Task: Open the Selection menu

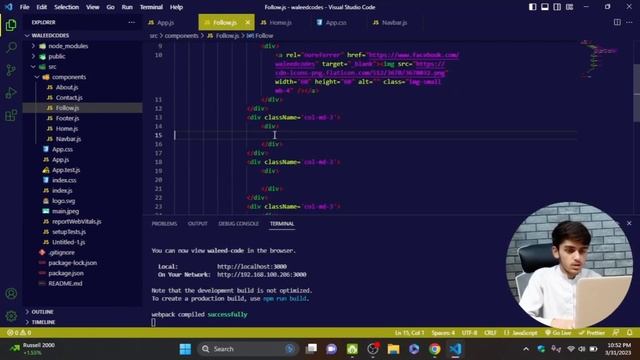Action: pos(67,7)
